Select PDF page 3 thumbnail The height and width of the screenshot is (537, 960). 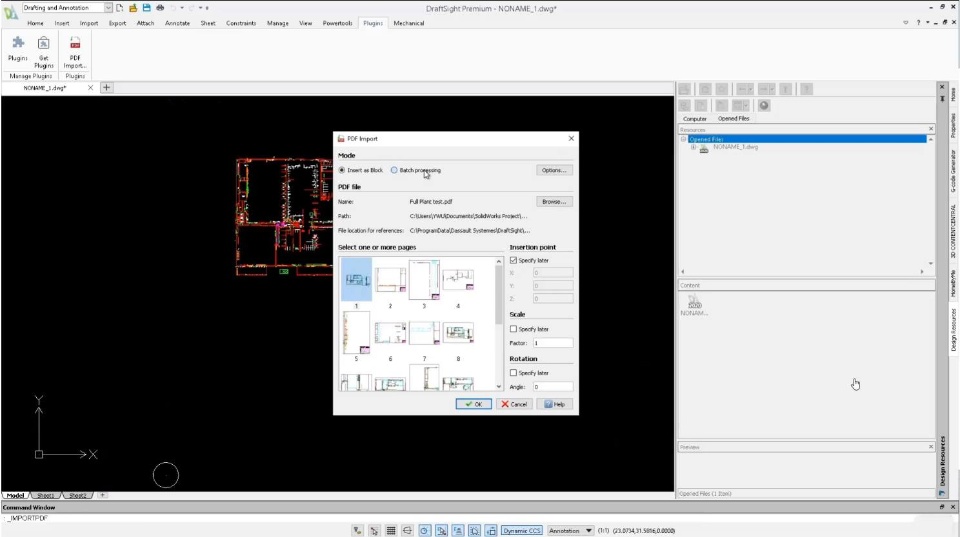pyautogui.click(x=424, y=279)
